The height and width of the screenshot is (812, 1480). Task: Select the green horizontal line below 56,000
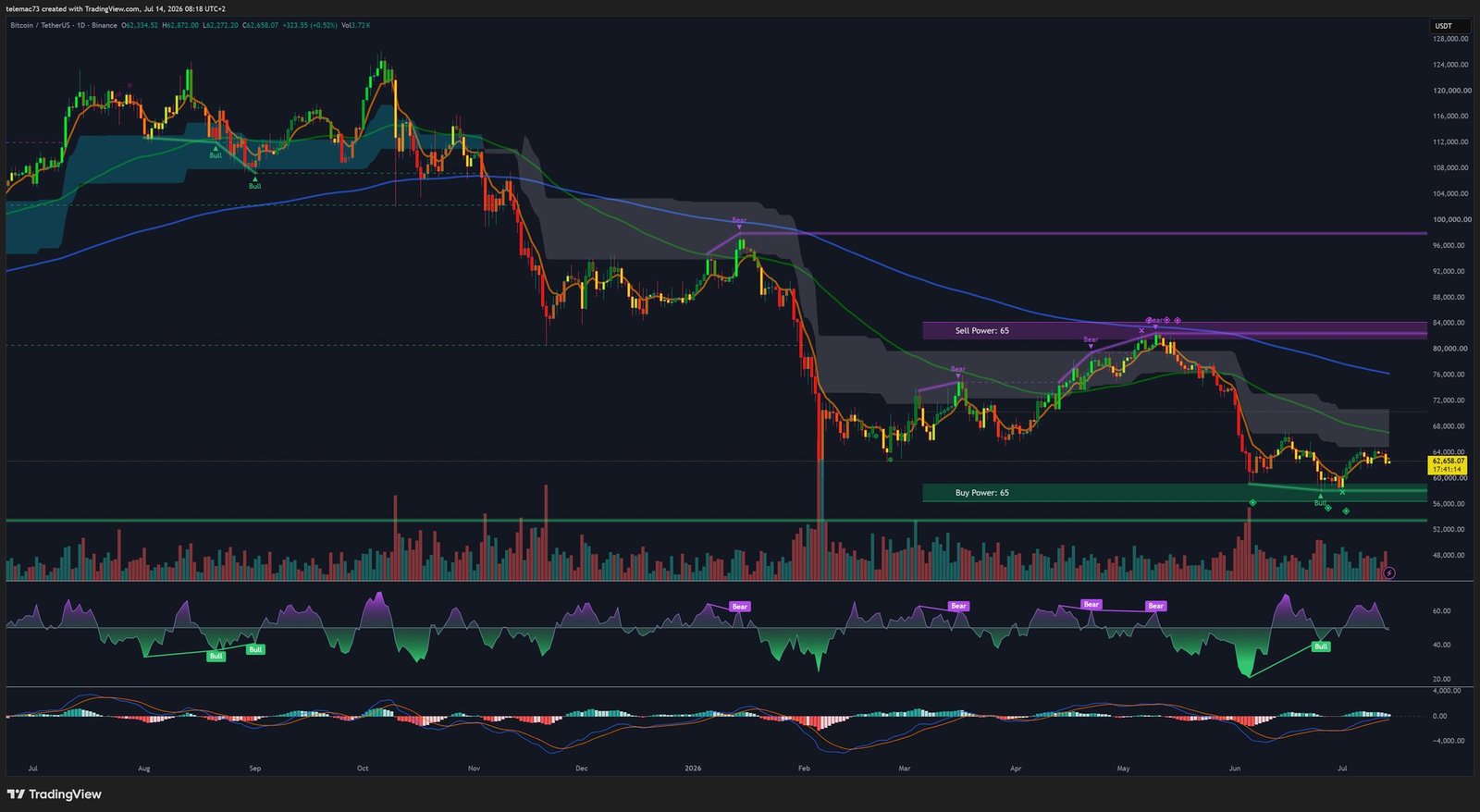click(x=717, y=521)
